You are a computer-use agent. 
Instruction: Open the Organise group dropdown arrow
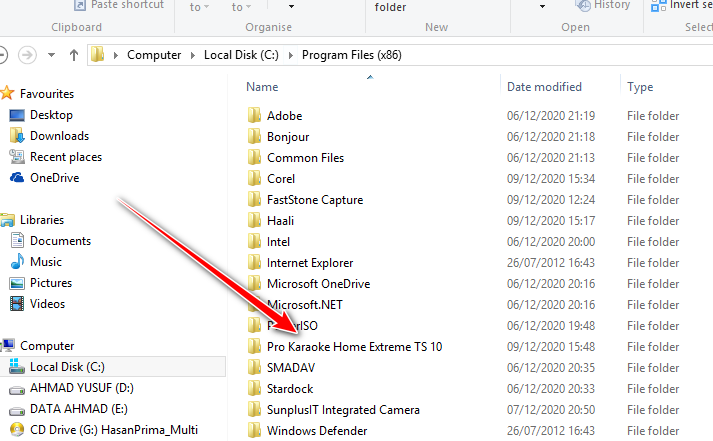coord(291,6)
